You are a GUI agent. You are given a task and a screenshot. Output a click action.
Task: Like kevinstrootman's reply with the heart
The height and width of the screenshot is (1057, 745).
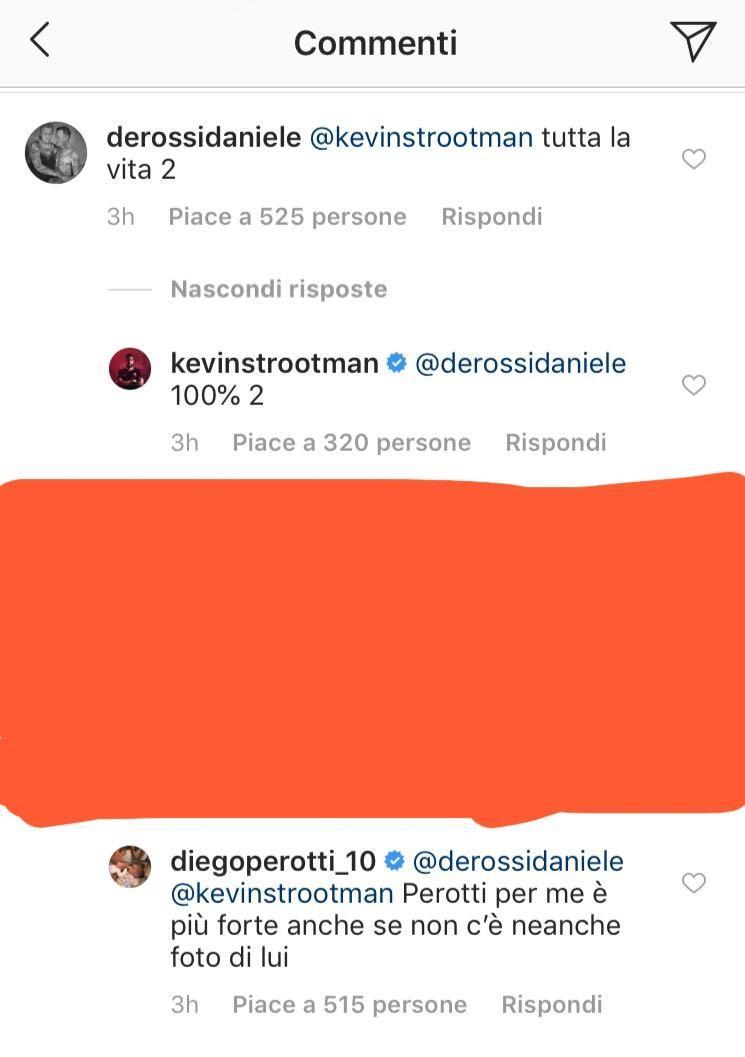point(693,385)
